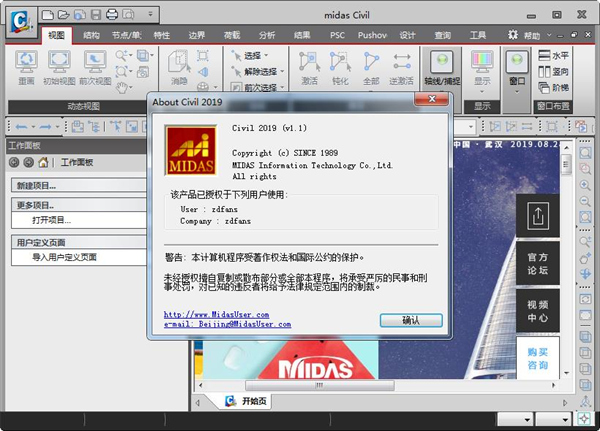Viewport: 600px width, 431px height.
Task: Print using the printer icon
Action: pyautogui.click(x=112, y=15)
